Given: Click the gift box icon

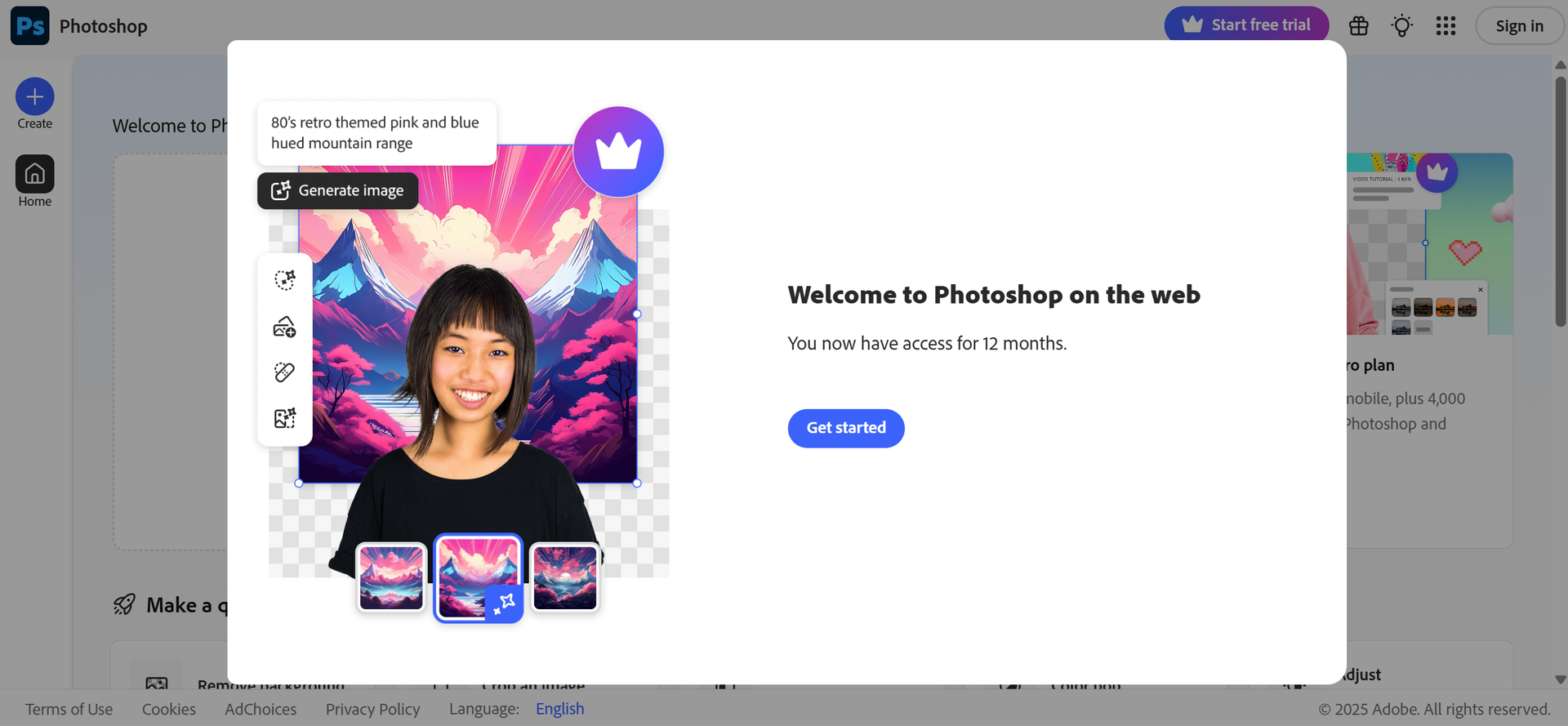Looking at the screenshot, I should point(1358,26).
